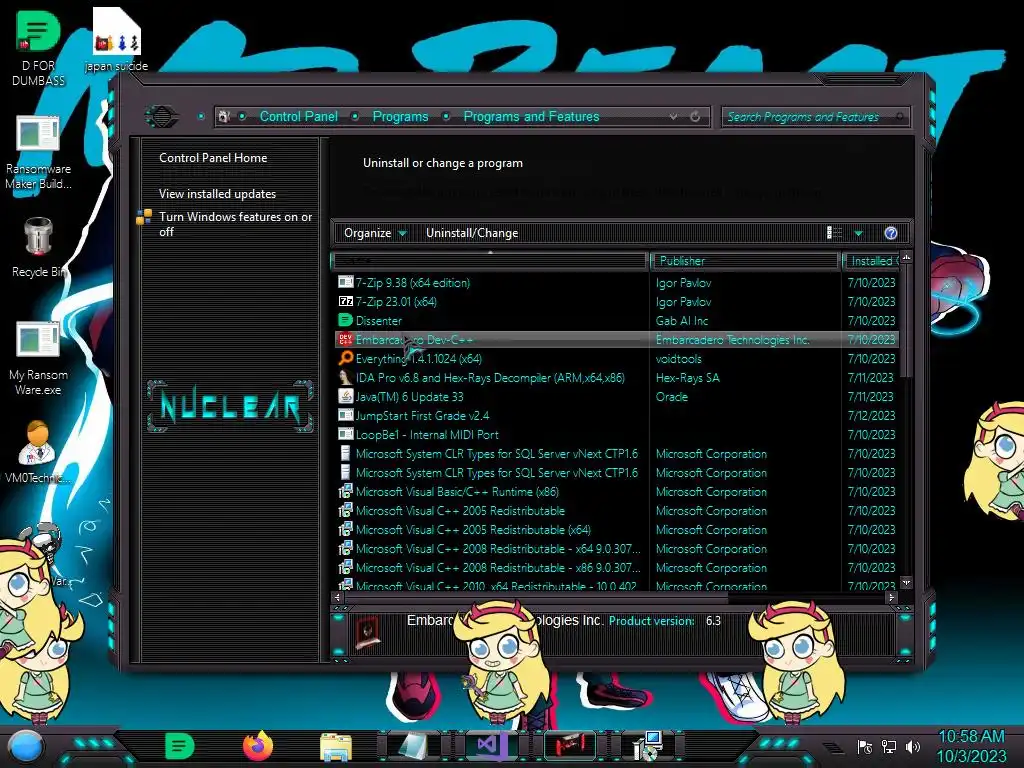Click product version 6.3 in details pane
The height and width of the screenshot is (768, 1024).
[x=713, y=620]
